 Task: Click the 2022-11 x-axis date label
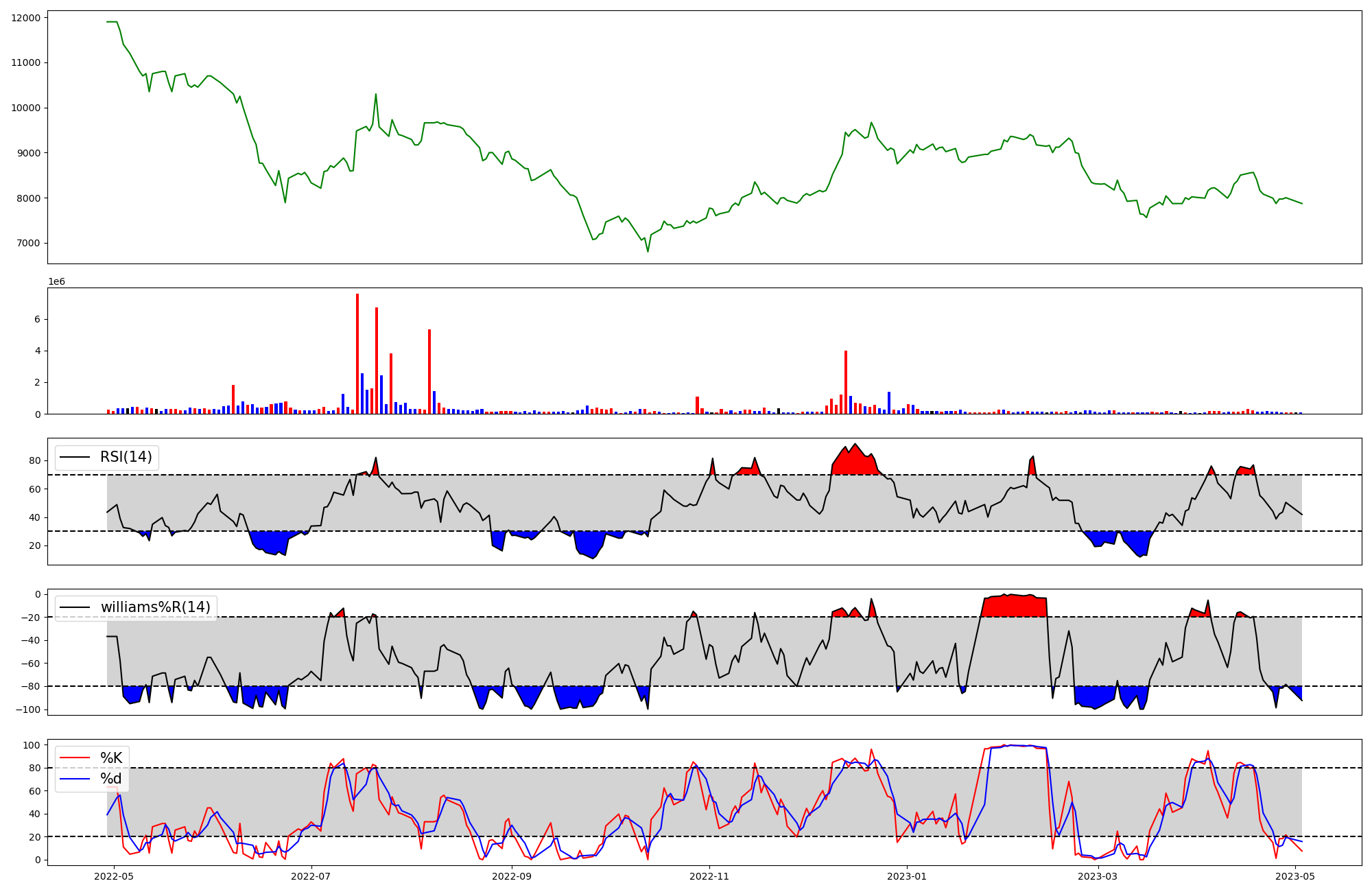(709, 876)
